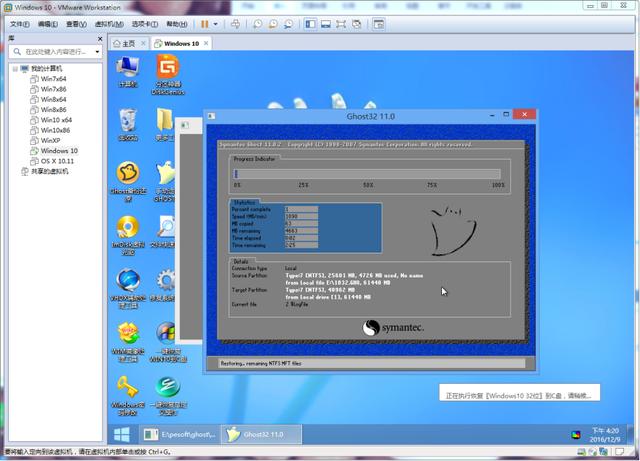
Task: Click the guest taskbar clock showing 4:20
Action: click(x=605, y=435)
